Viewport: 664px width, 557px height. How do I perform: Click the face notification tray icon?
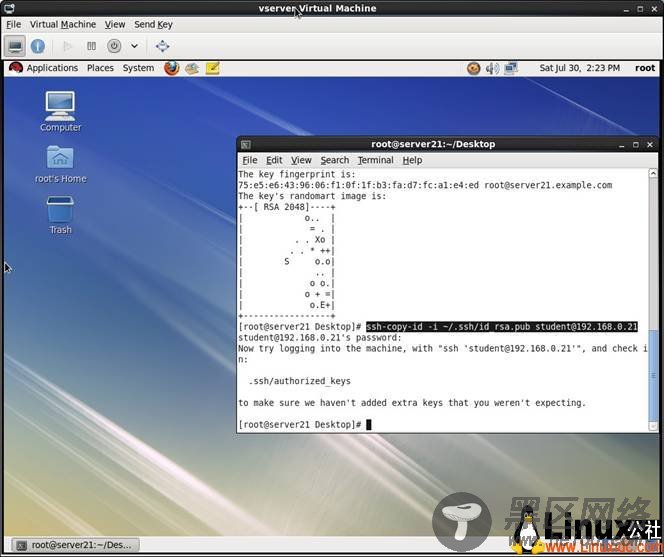(x=473, y=68)
